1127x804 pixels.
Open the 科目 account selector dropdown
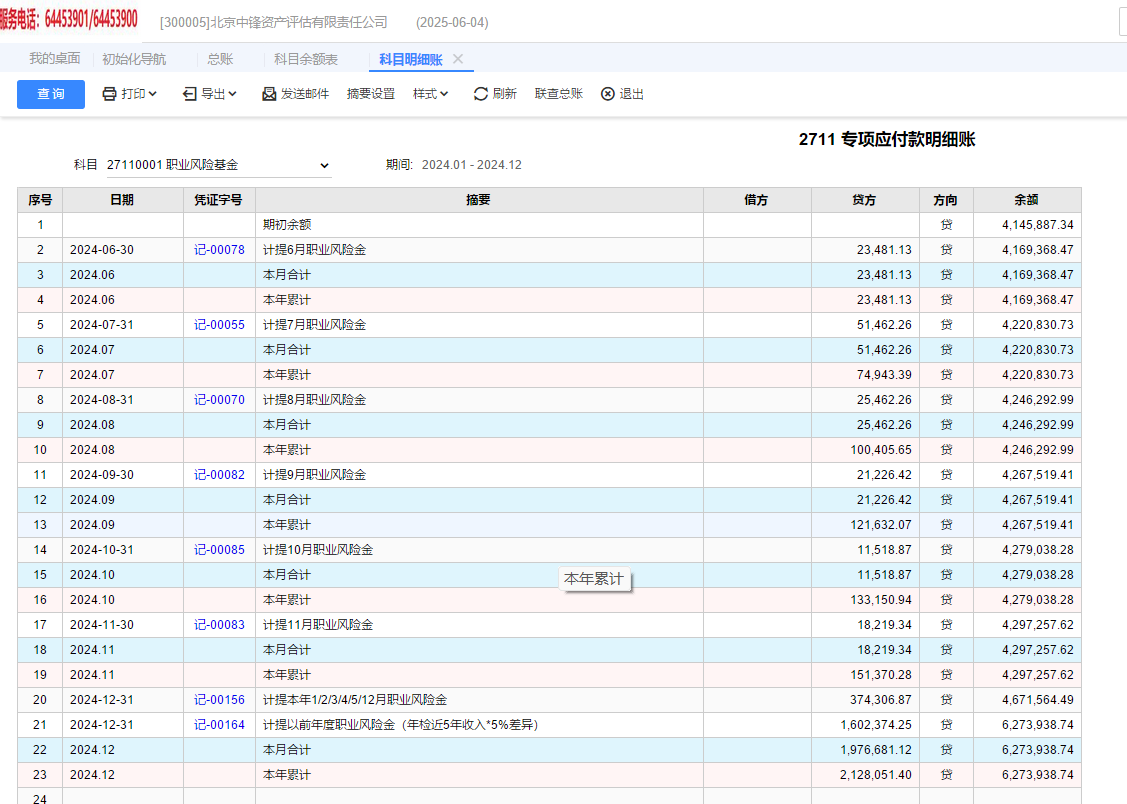[x=324, y=165]
